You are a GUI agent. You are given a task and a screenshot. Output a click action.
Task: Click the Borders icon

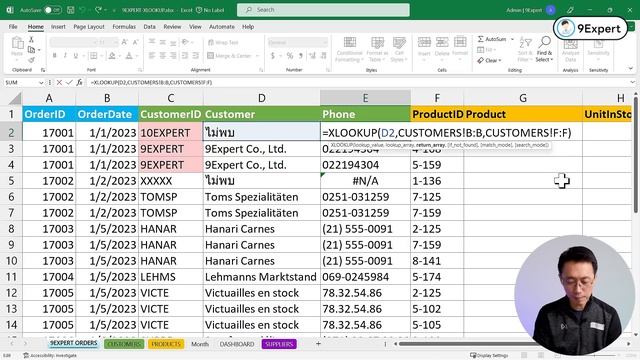(93, 56)
